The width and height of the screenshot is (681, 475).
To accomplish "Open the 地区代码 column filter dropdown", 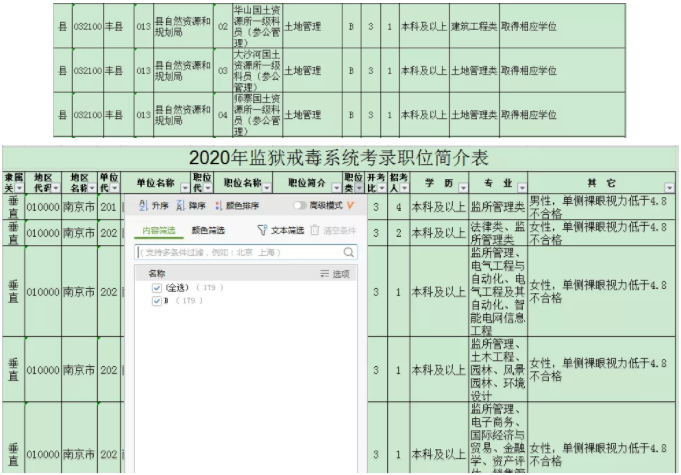I will 56,188.
